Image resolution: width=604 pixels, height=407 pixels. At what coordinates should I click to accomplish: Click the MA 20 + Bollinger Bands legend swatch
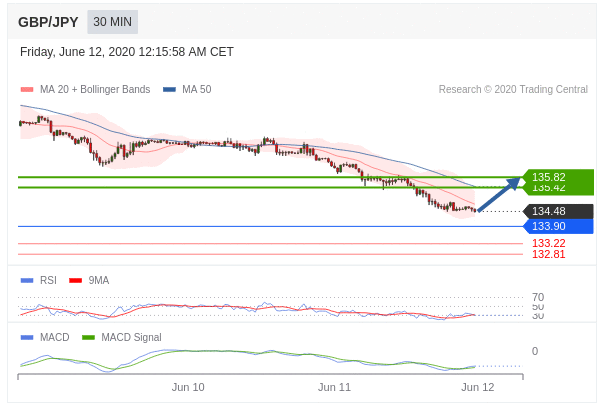click(x=27, y=89)
